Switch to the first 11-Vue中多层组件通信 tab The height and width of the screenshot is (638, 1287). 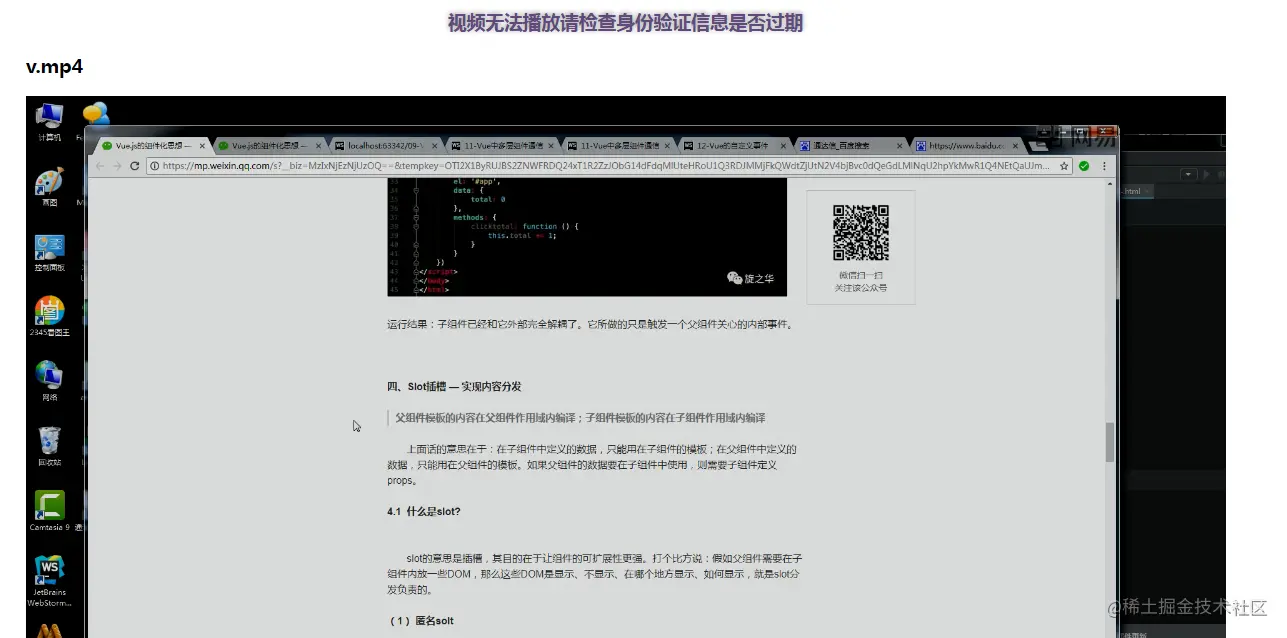click(502, 145)
